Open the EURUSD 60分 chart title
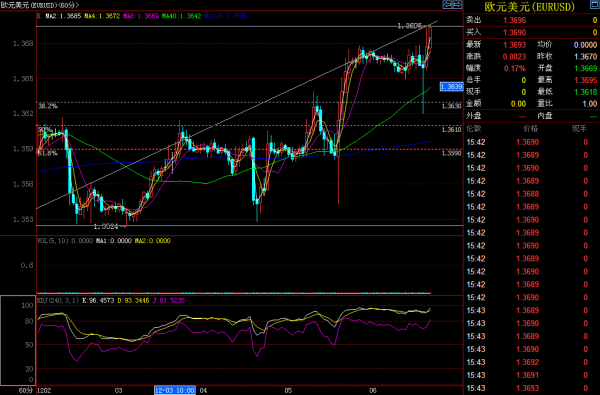Viewport: 600px width, 395px height. [x=40, y=5]
